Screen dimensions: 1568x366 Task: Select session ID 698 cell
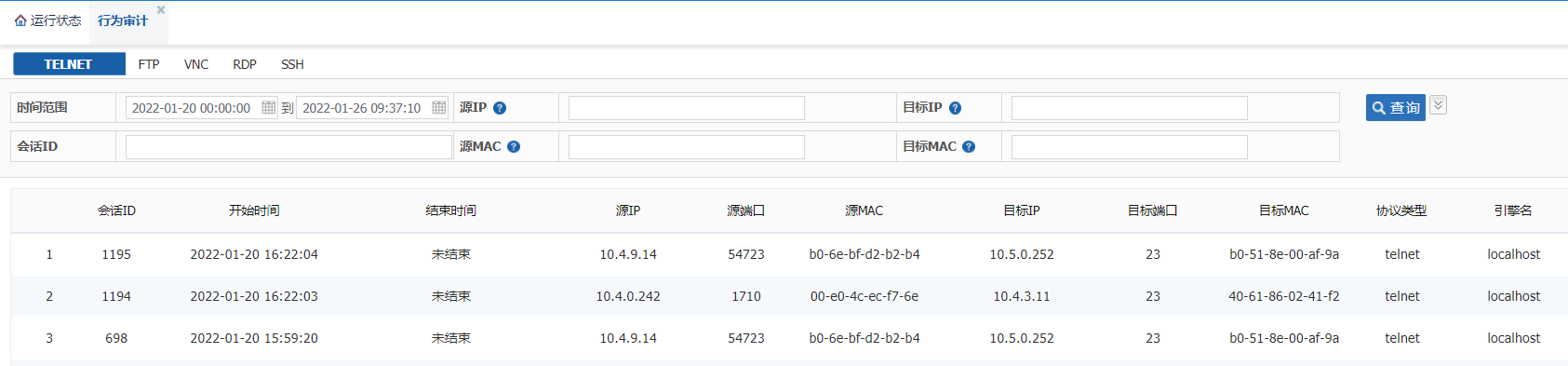[116, 338]
